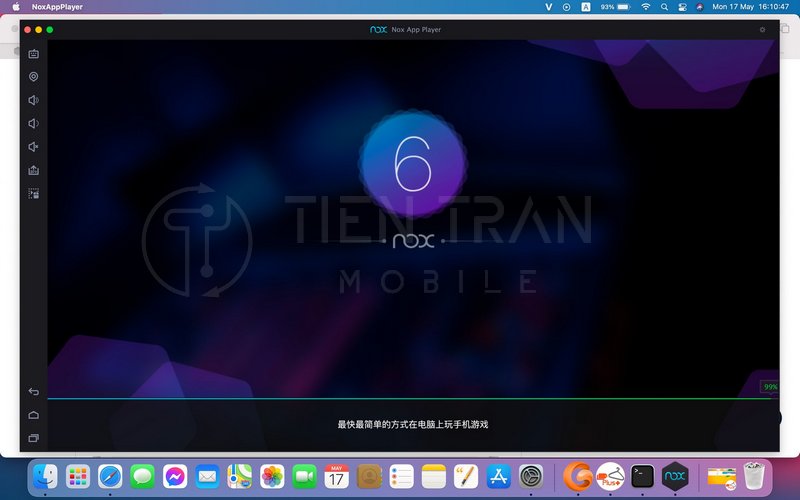Mute sound with the speaker-x icon

point(34,147)
